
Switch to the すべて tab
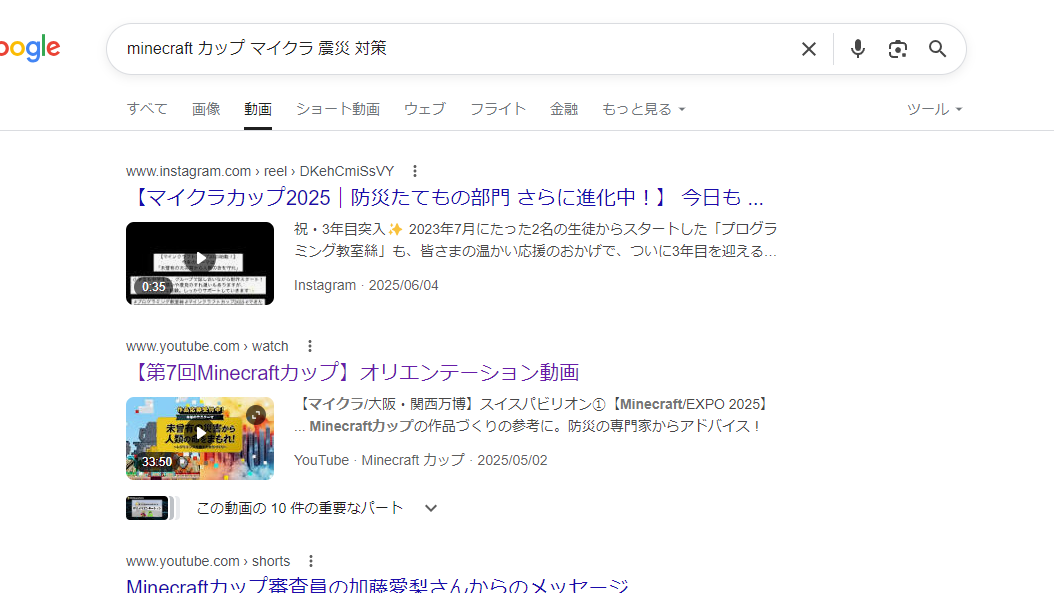coord(147,109)
